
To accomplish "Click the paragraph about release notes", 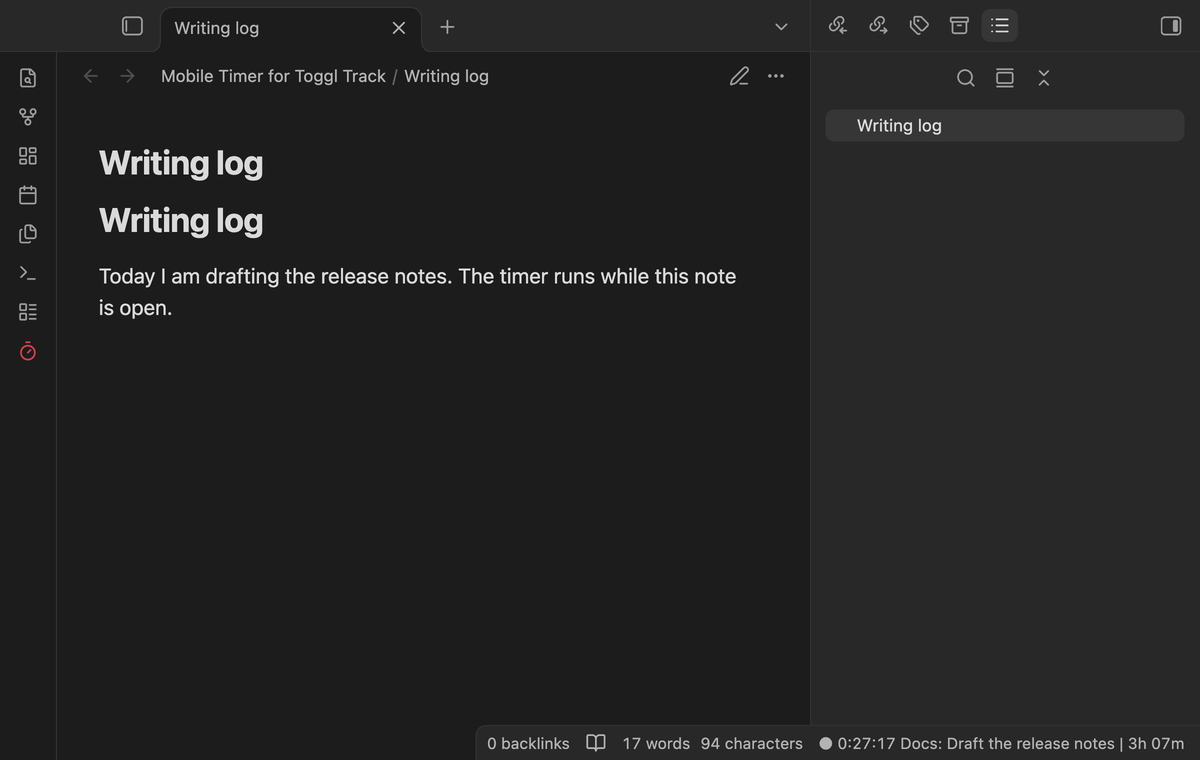I will (417, 292).
